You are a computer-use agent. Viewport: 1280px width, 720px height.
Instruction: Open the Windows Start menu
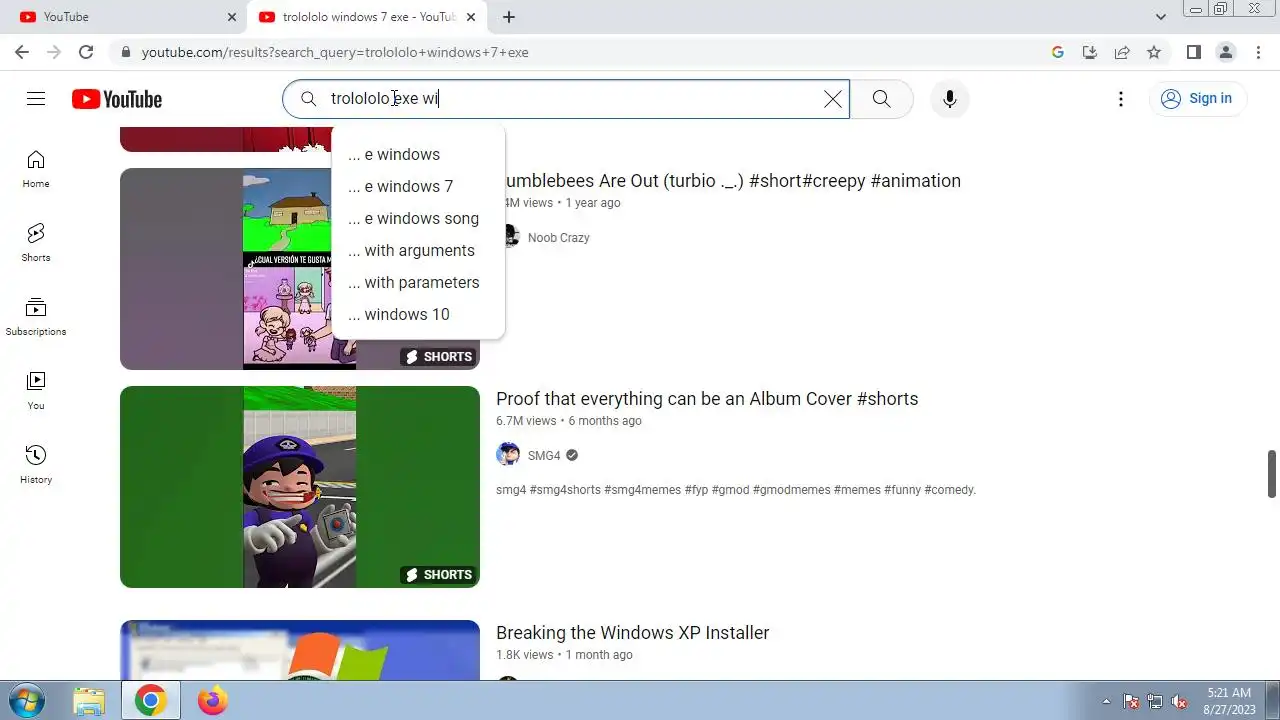pyautogui.click(x=26, y=700)
